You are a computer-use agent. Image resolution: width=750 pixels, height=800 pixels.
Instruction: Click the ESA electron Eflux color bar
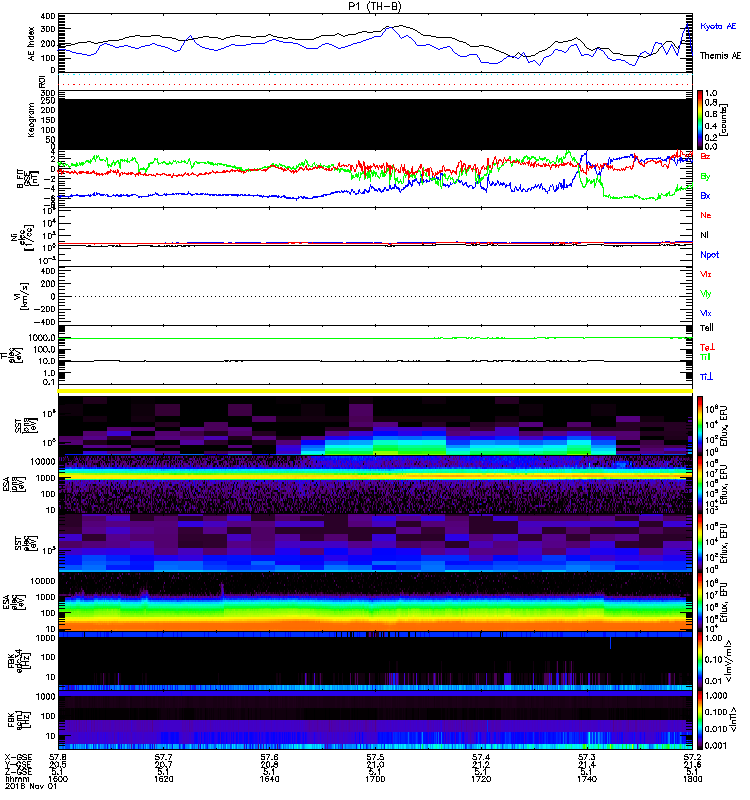pyautogui.click(x=700, y=602)
